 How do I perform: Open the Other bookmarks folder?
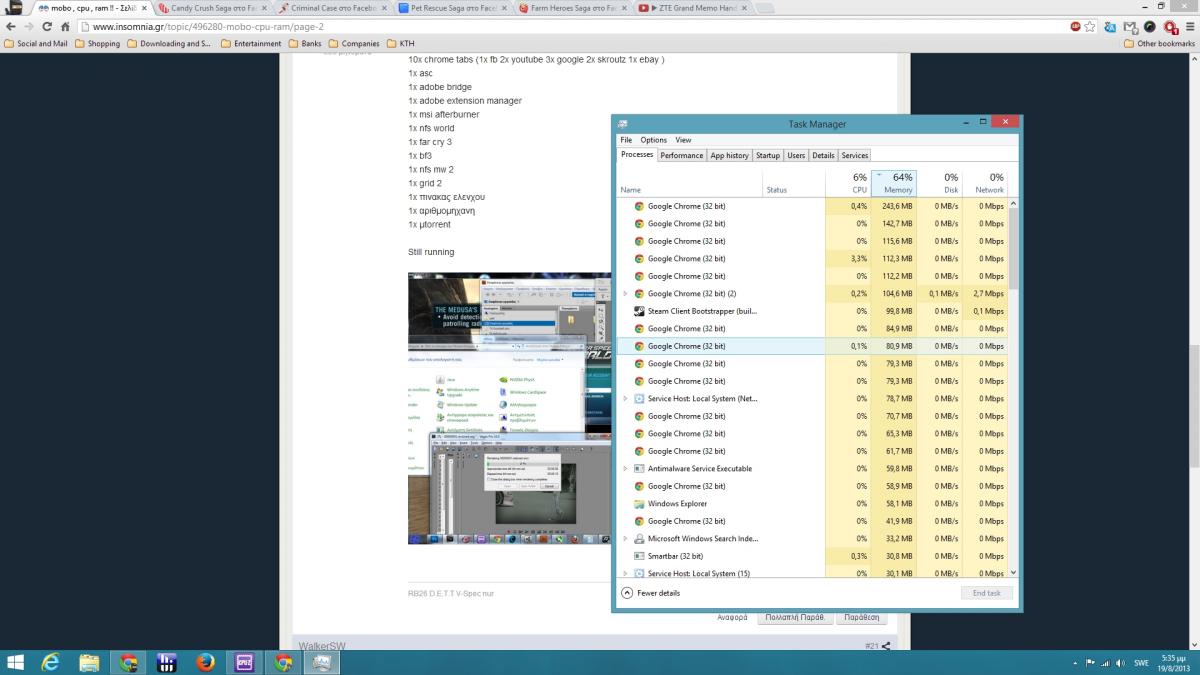point(1159,44)
